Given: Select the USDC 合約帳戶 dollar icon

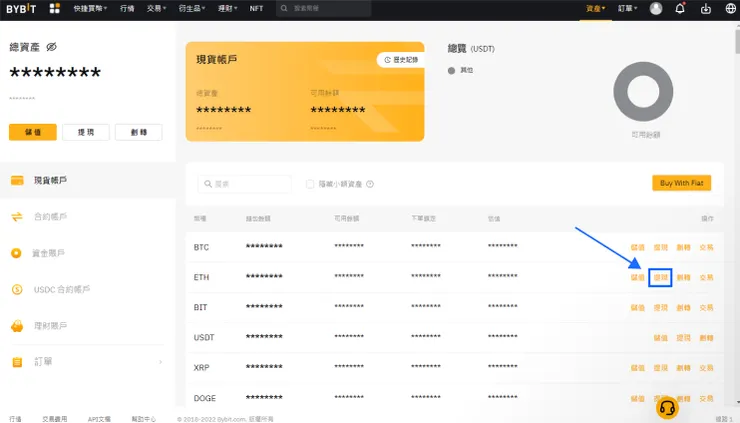Looking at the screenshot, I should click(17, 289).
